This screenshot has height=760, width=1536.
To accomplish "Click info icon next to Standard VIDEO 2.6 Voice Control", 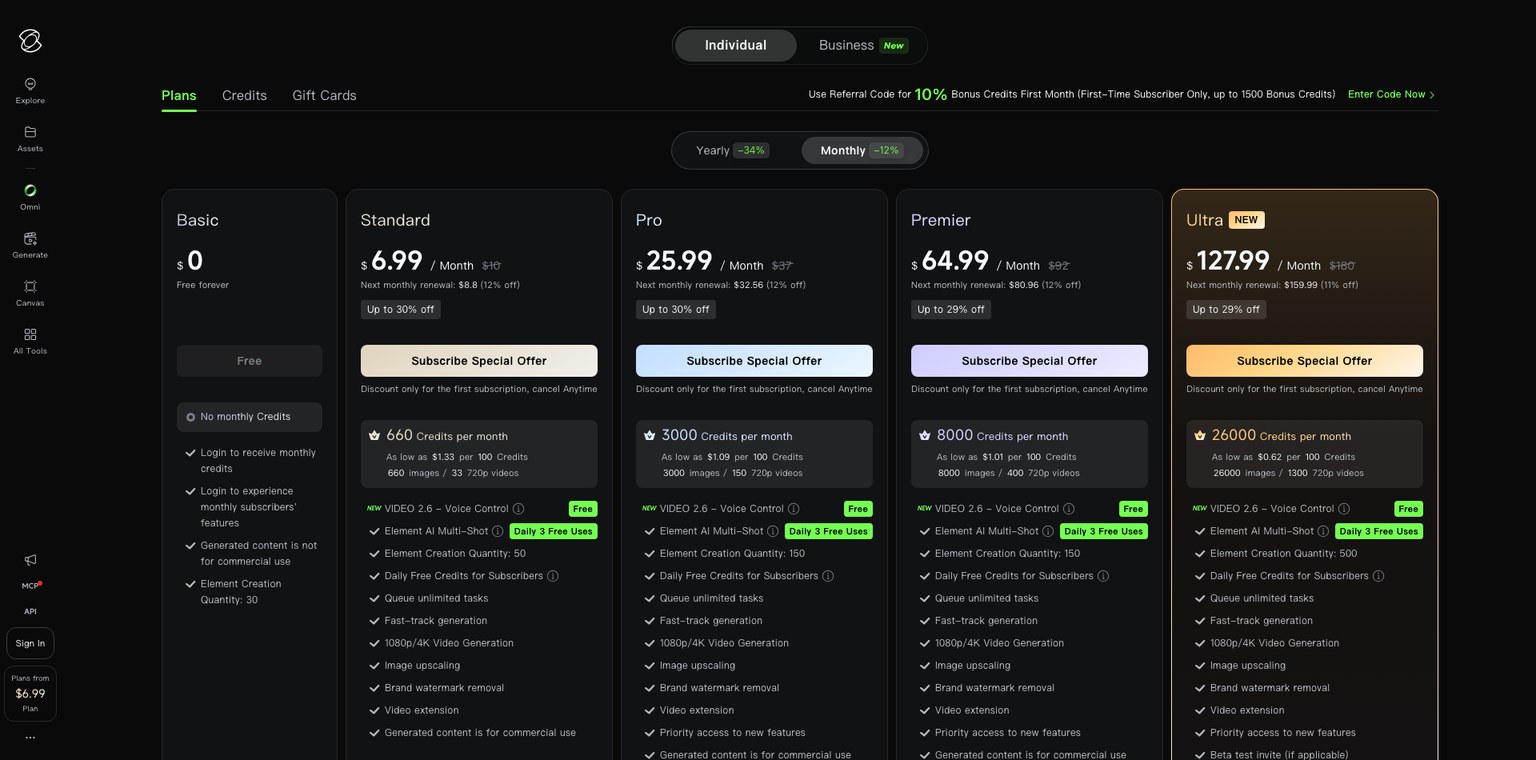I will point(518,509).
